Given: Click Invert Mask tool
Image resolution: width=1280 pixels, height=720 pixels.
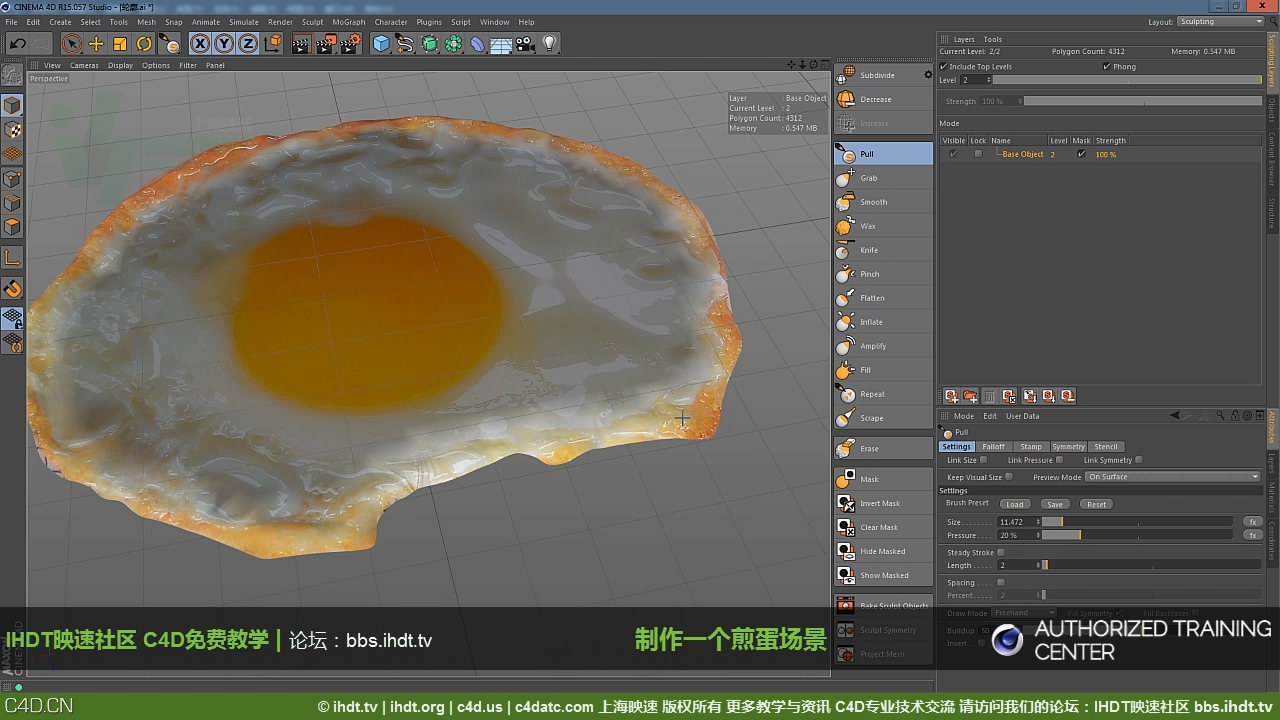Looking at the screenshot, I should point(884,503).
